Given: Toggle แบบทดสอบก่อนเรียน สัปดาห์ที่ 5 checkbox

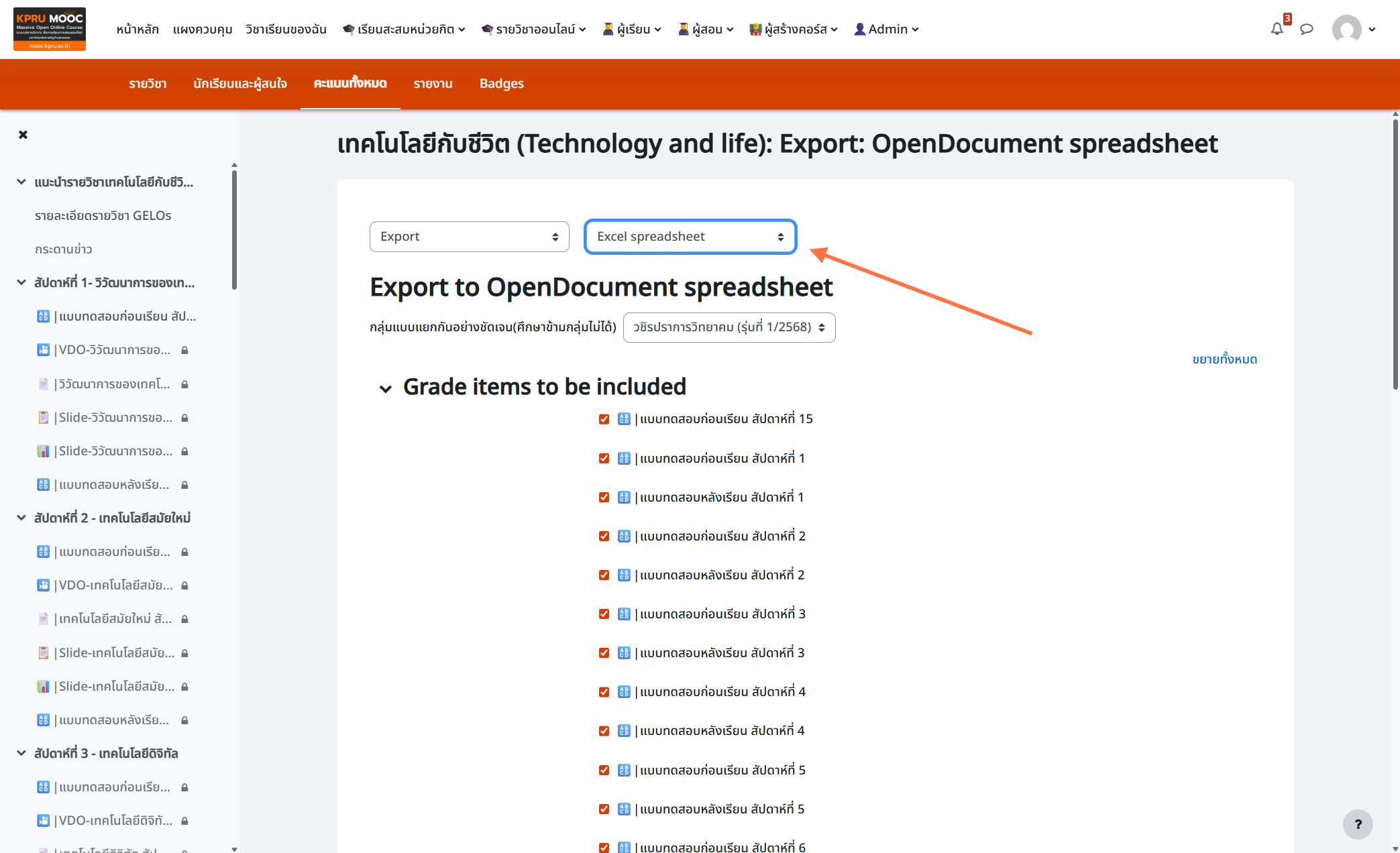Looking at the screenshot, I should pos(604,770).
